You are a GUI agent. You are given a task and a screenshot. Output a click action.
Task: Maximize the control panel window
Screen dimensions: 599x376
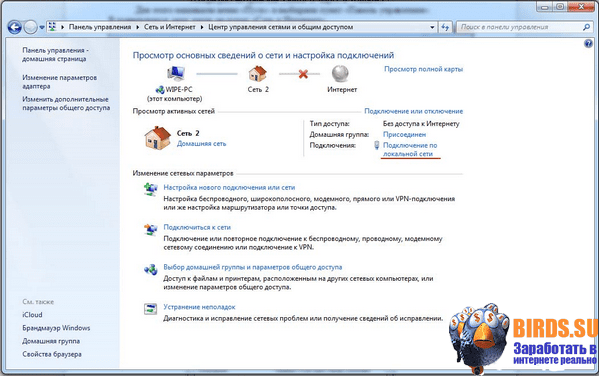(560, 6)
